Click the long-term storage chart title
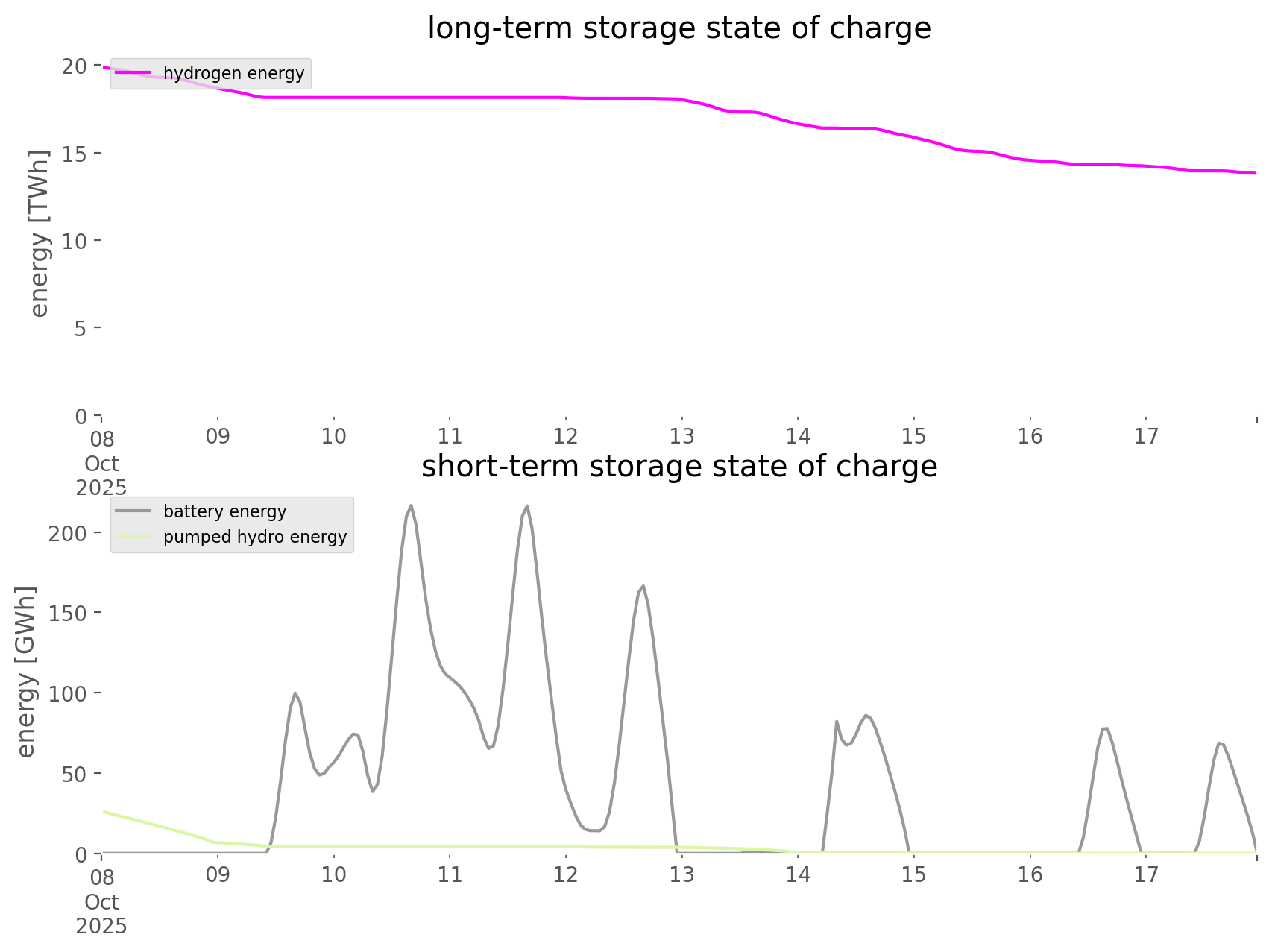 pyautogui.click(x=678, y=28)
